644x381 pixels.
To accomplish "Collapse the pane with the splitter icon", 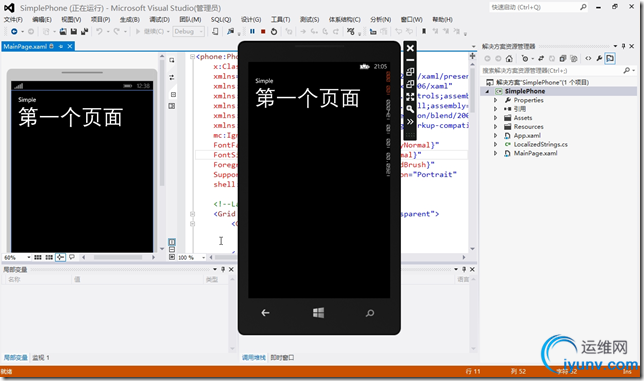I will [x=172, y=257].
